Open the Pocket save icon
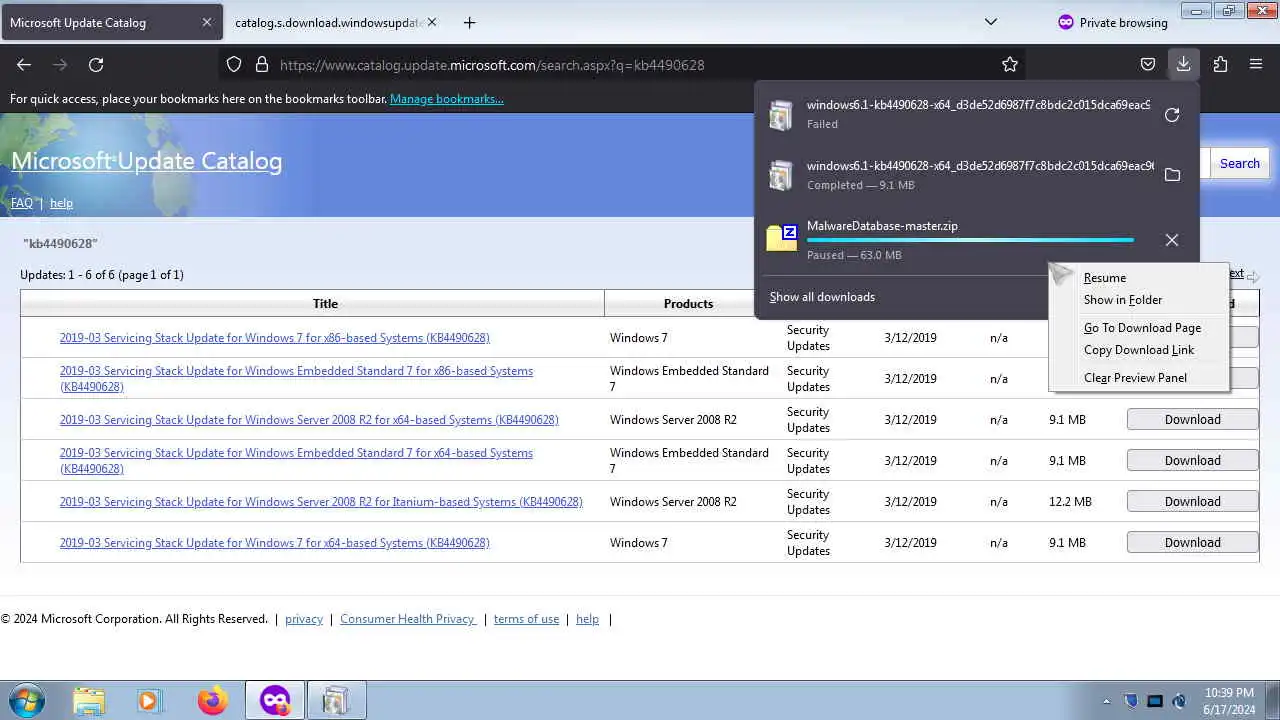This screenshot has height=720, width=1280. (1148, 64)
